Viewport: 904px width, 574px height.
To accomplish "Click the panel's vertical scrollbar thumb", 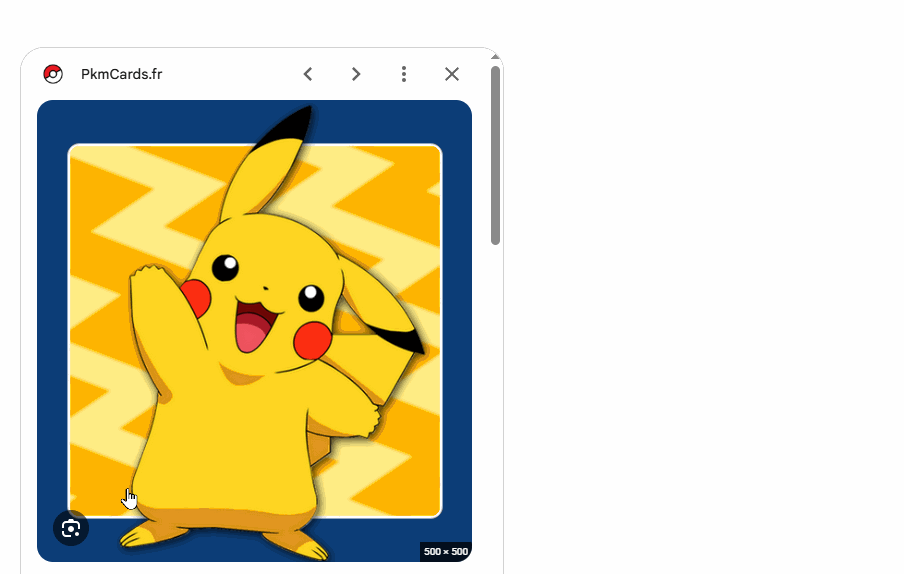I will [495, 156].
